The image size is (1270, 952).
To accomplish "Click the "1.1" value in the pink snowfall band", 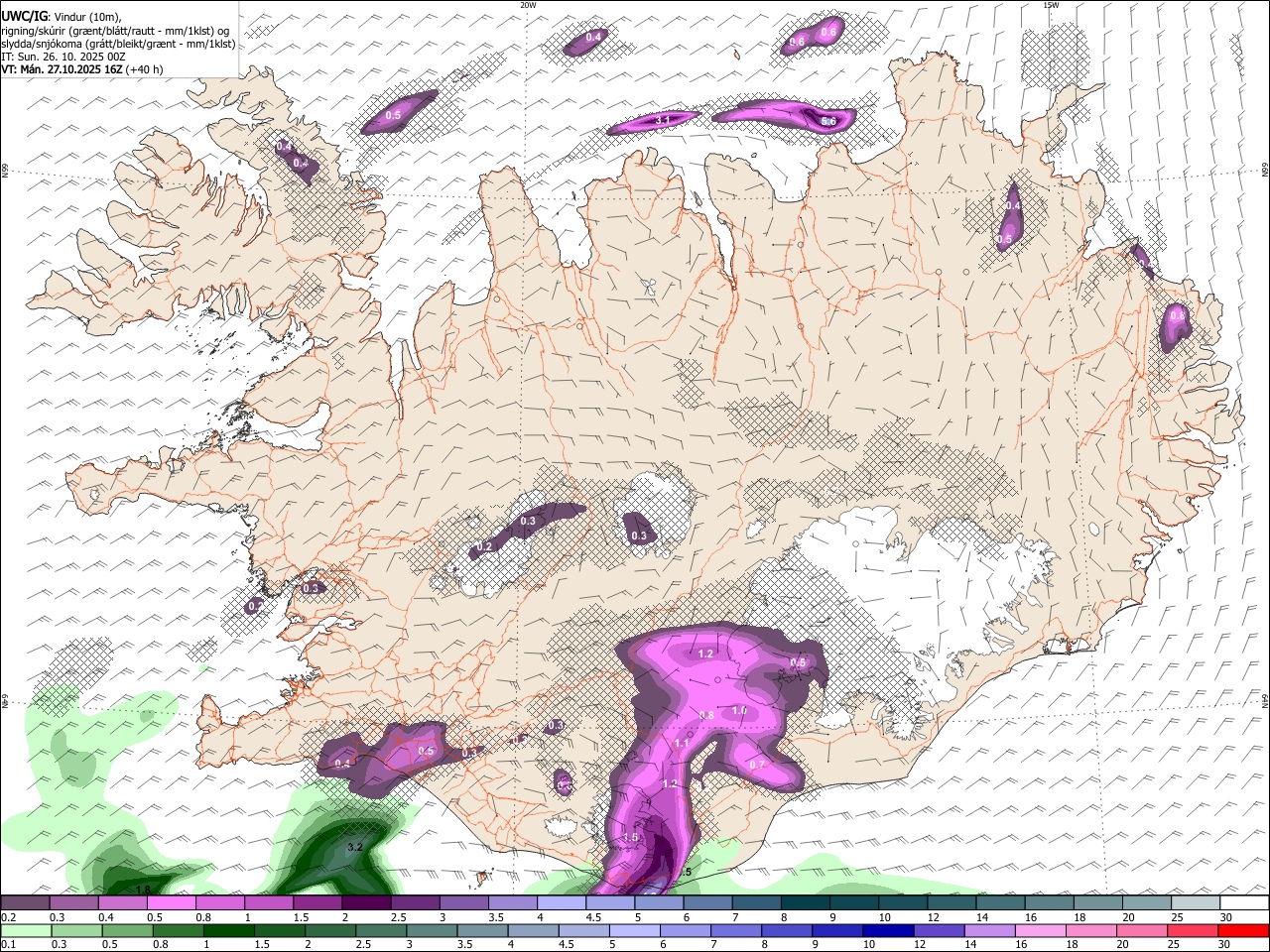I will click(682, 744).
